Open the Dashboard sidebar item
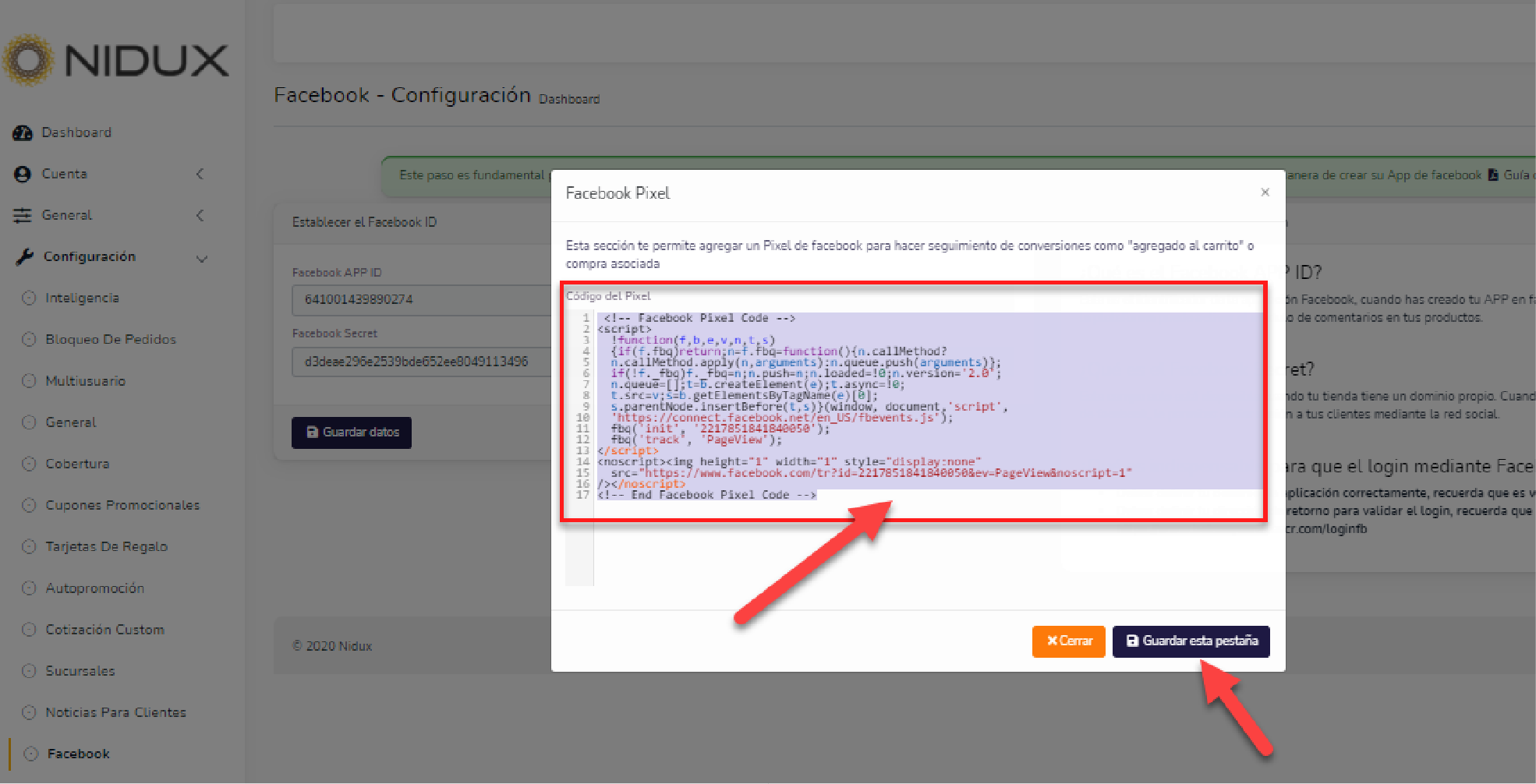 pyautogui.click(x=76, y=132)
